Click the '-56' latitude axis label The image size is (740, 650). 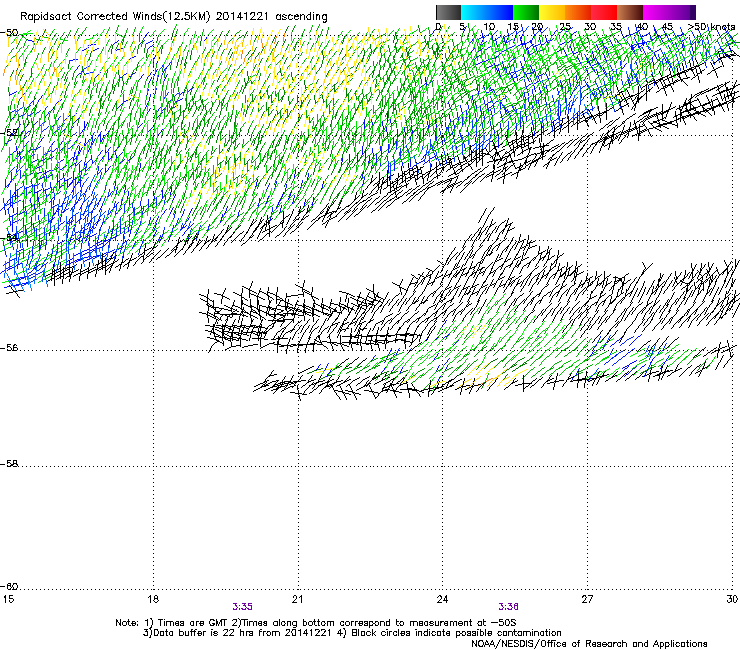10,348
